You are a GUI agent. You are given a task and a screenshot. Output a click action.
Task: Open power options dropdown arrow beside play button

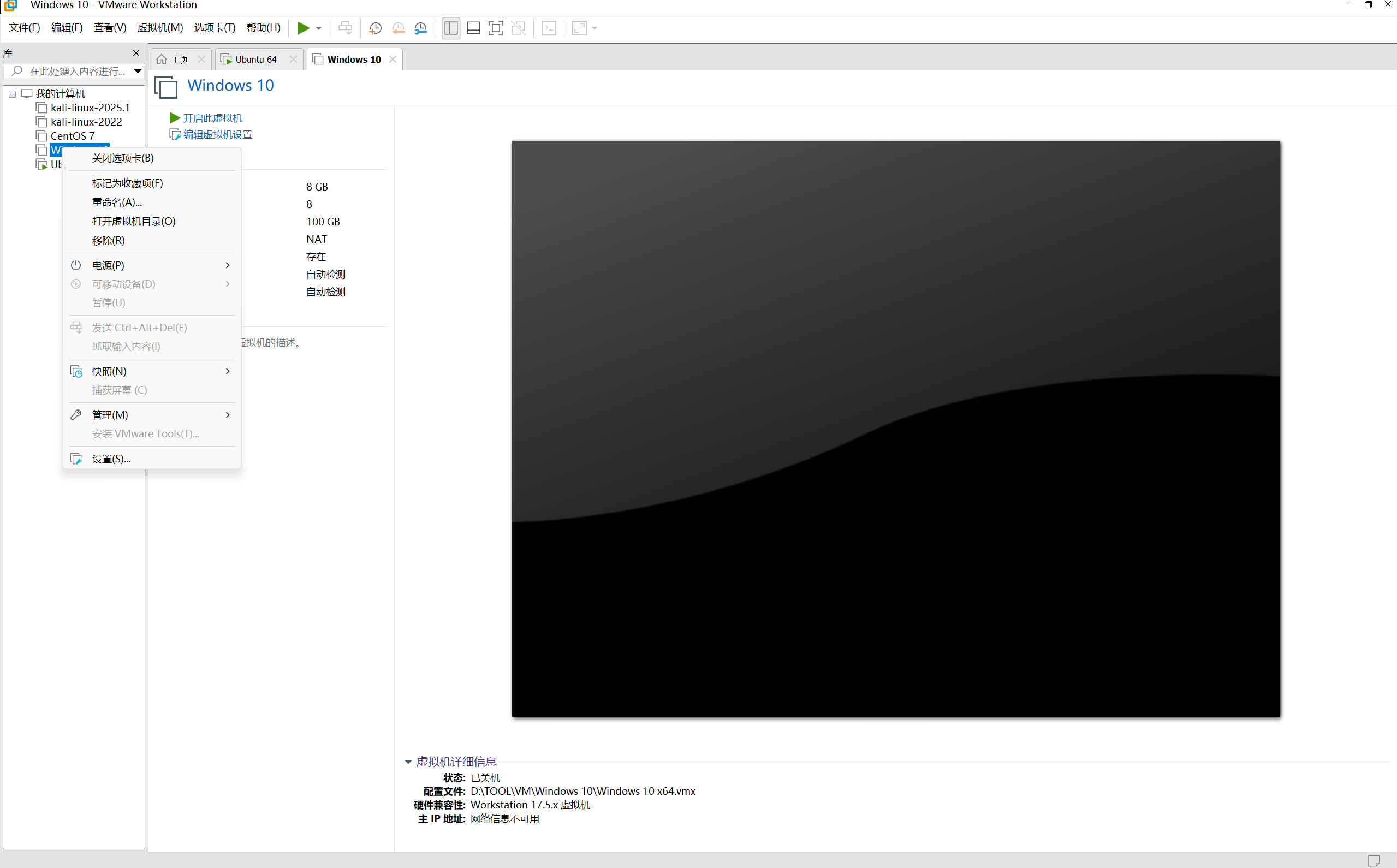(x=319, y=28)
